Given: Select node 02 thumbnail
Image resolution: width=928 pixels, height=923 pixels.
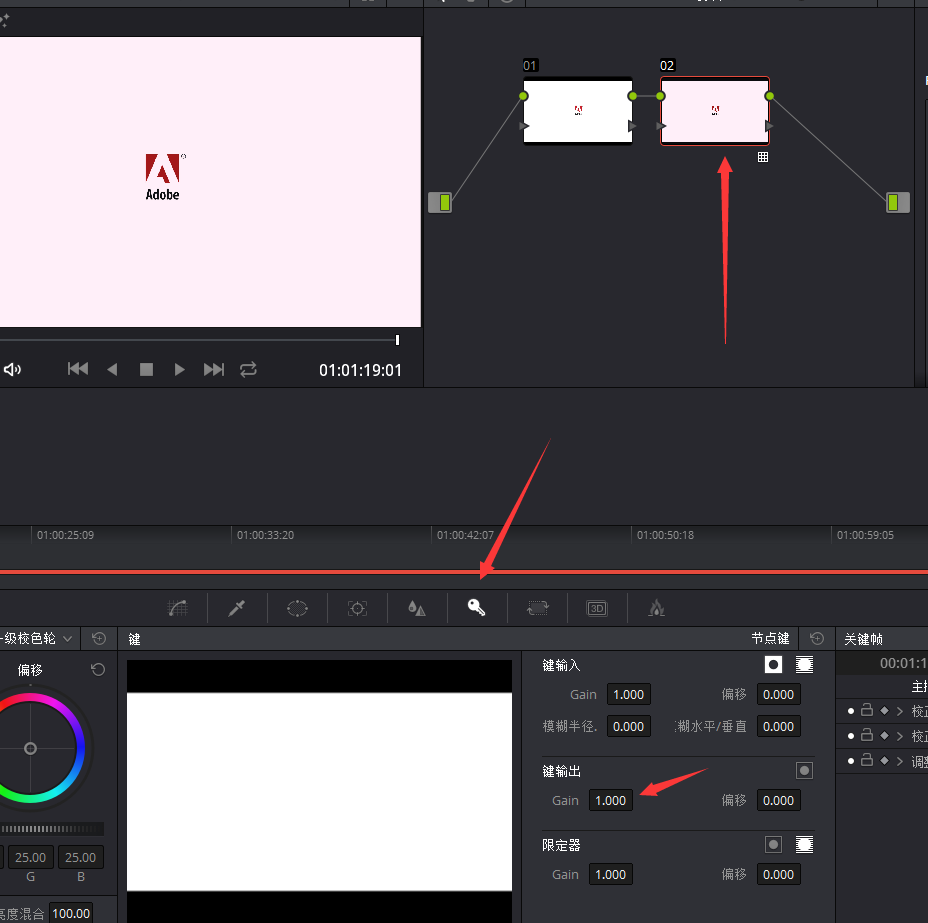Looking at the screenshot, I should point(715,111).
